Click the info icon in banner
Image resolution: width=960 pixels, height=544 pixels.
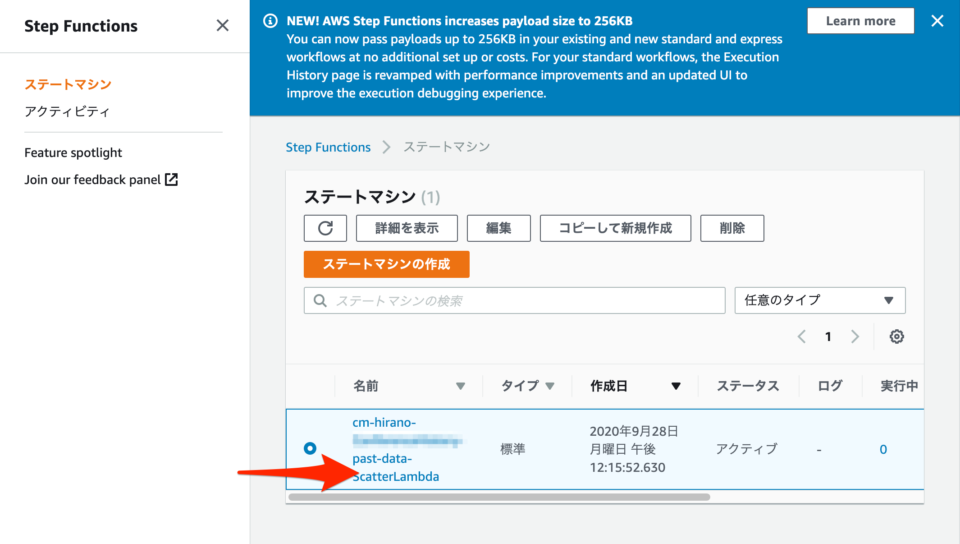270,21
